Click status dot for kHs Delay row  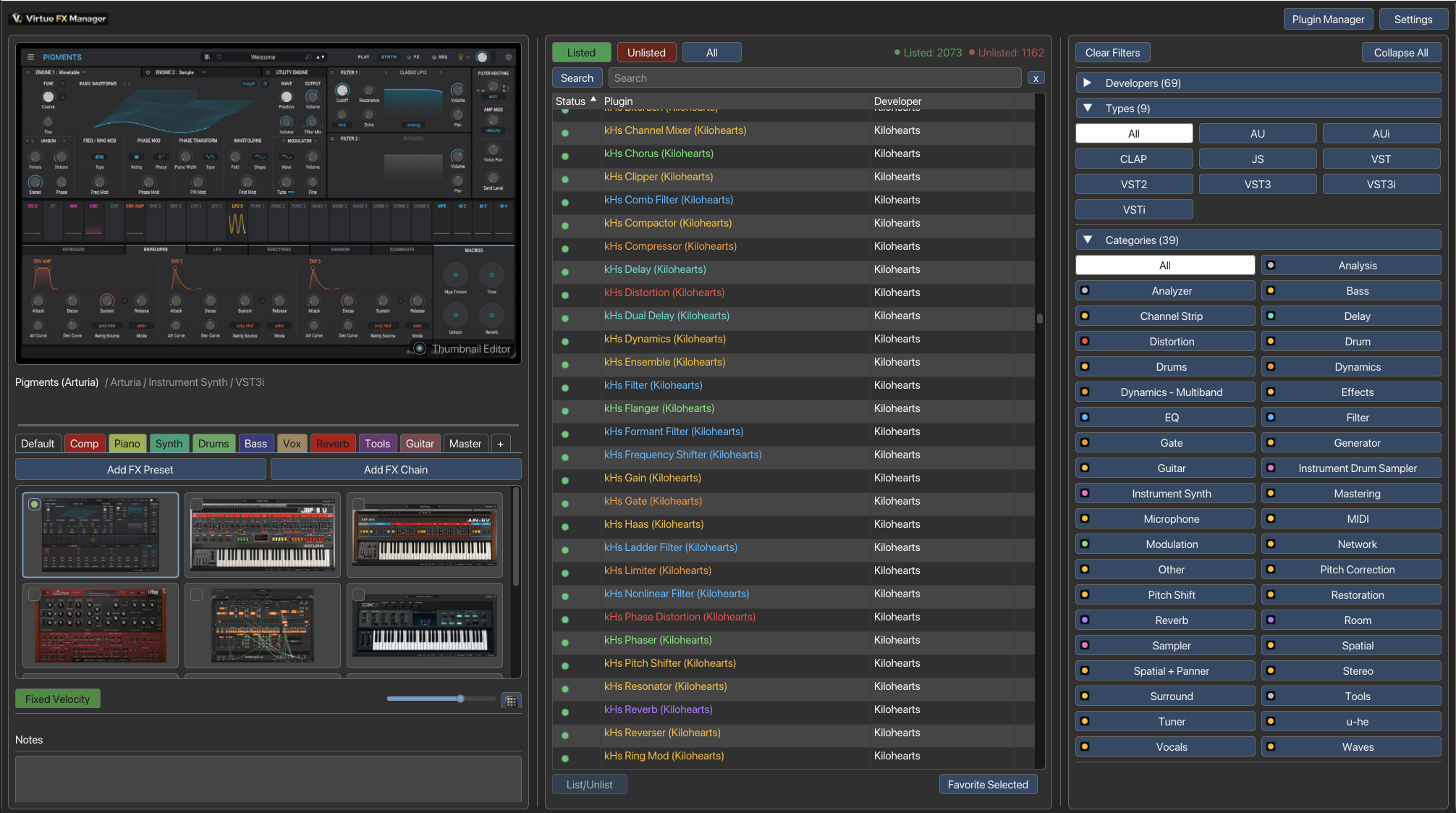point(565,271)
